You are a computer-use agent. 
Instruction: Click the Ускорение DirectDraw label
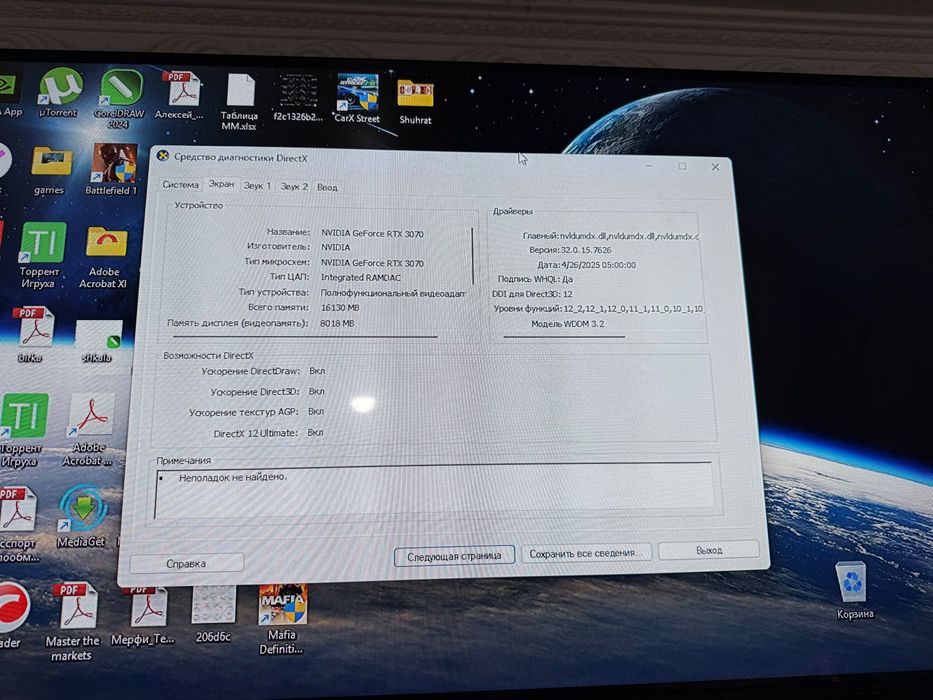point(251,371)
